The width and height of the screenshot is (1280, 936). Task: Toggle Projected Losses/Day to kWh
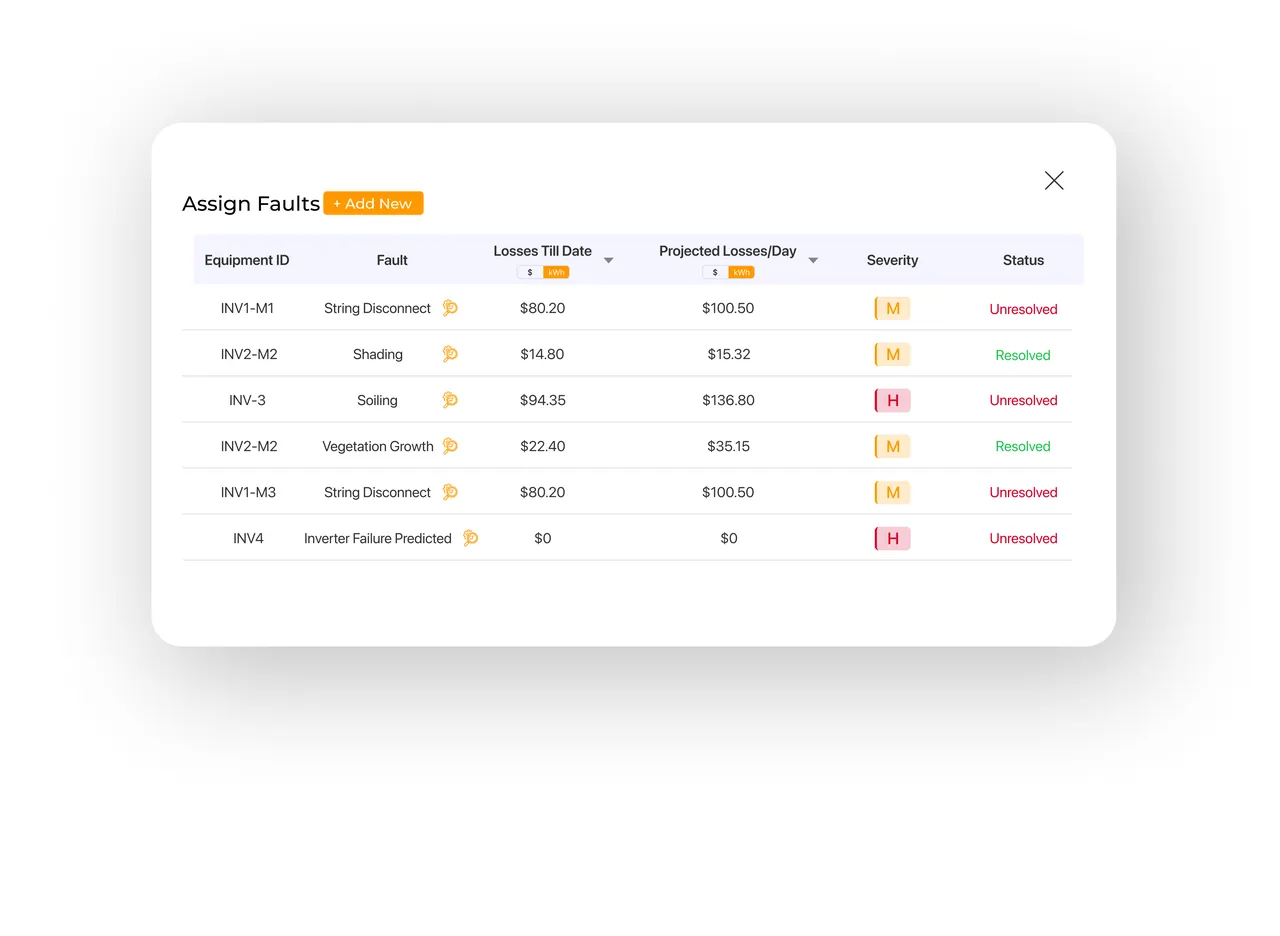[x=741, y=272]
